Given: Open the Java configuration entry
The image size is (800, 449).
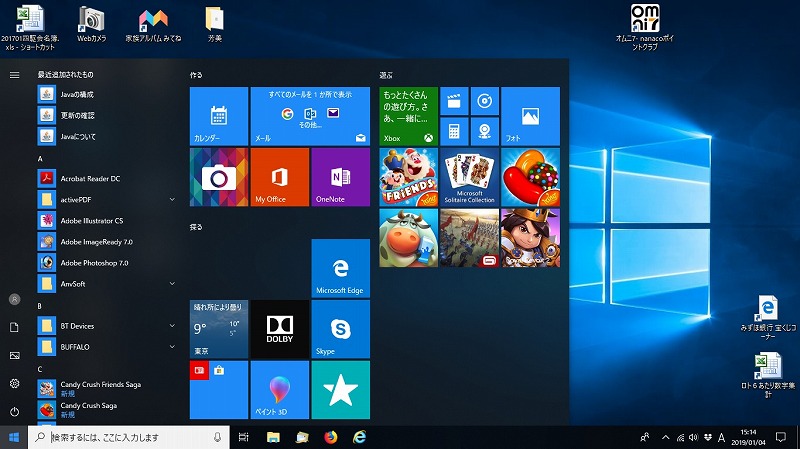Looking at the screenshot, I should 107,94.
